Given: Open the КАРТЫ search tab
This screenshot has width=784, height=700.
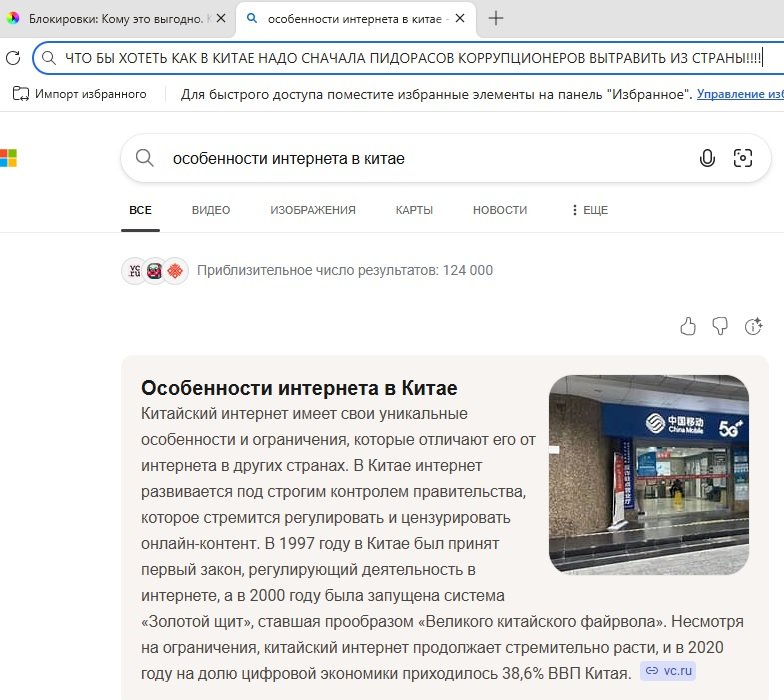Looking at the screenshot, I should [414, 210].
